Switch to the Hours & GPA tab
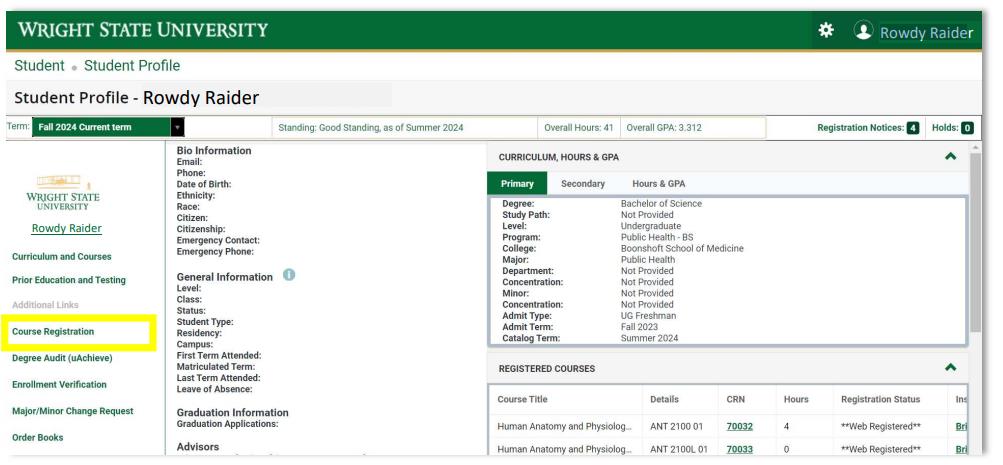This screenshot has height=465, width=1003. (x=658, y=184)
